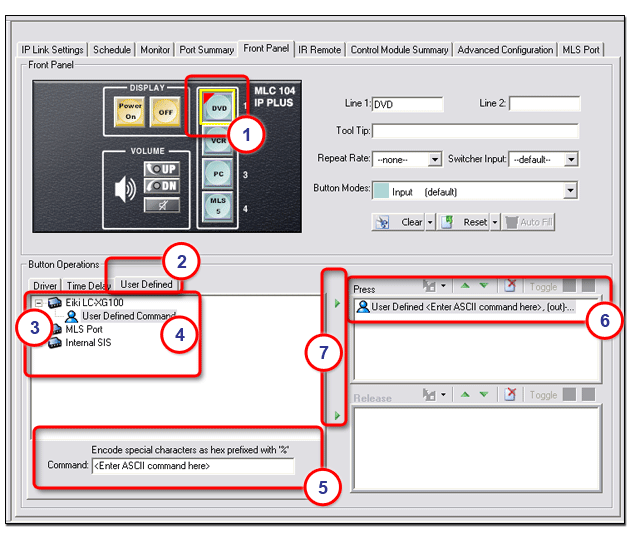This screenshot has width=630, height=537.
Task: Click the Command ASCII input field
Action: (193, 466)
